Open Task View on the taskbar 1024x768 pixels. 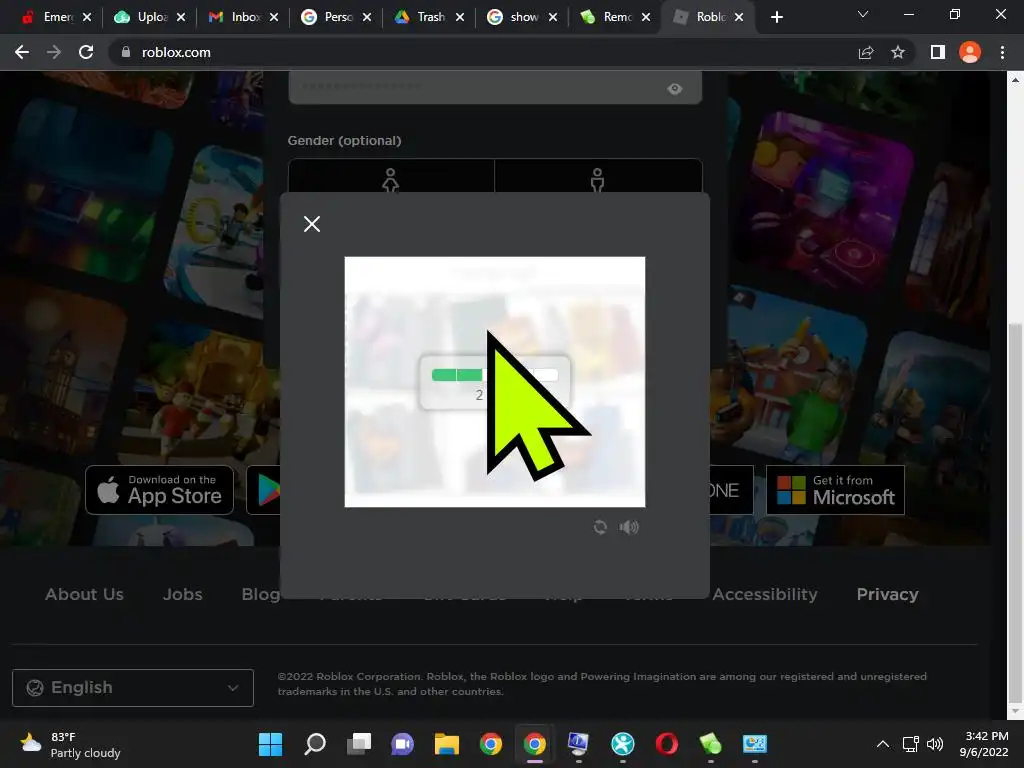pyautogui.click(x=359, y=744)
